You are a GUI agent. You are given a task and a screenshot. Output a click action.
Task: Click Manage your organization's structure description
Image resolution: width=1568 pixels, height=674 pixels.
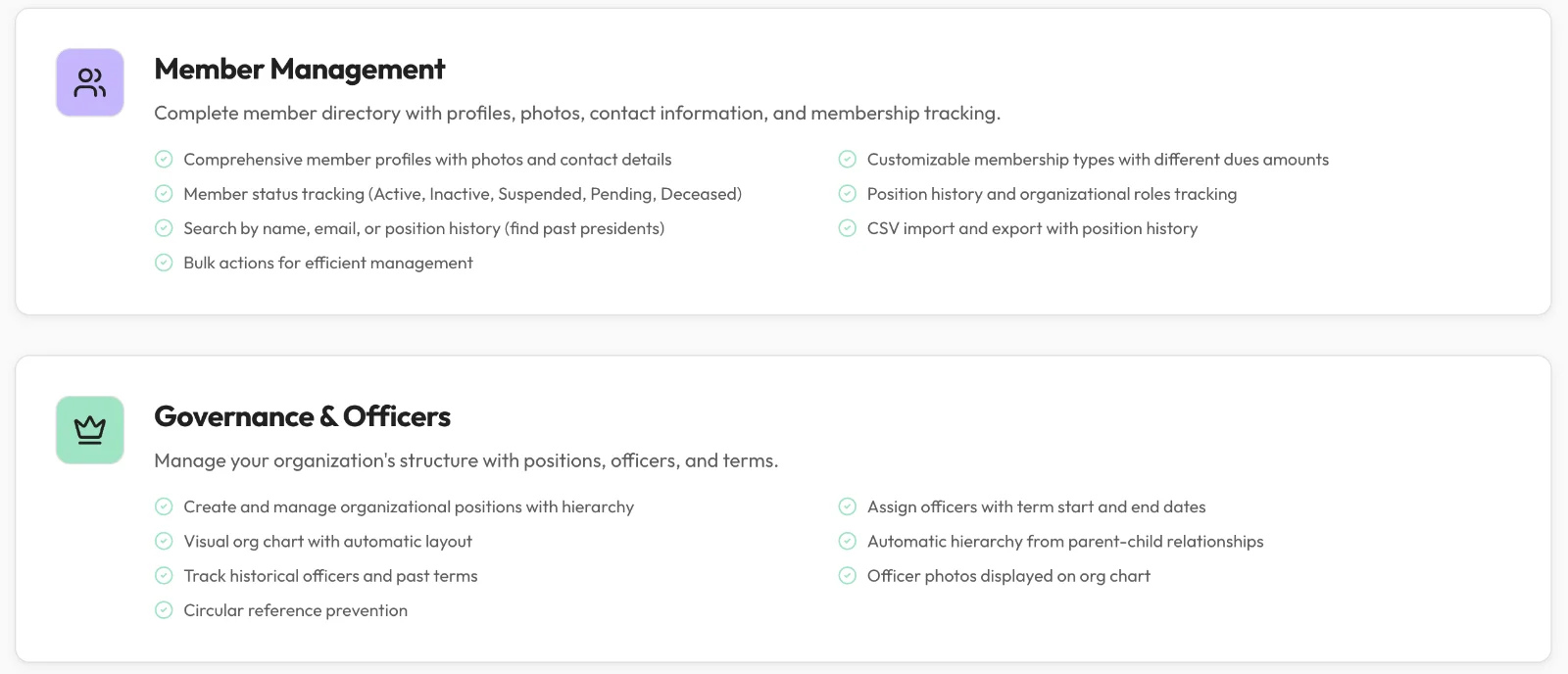(466, 461)
